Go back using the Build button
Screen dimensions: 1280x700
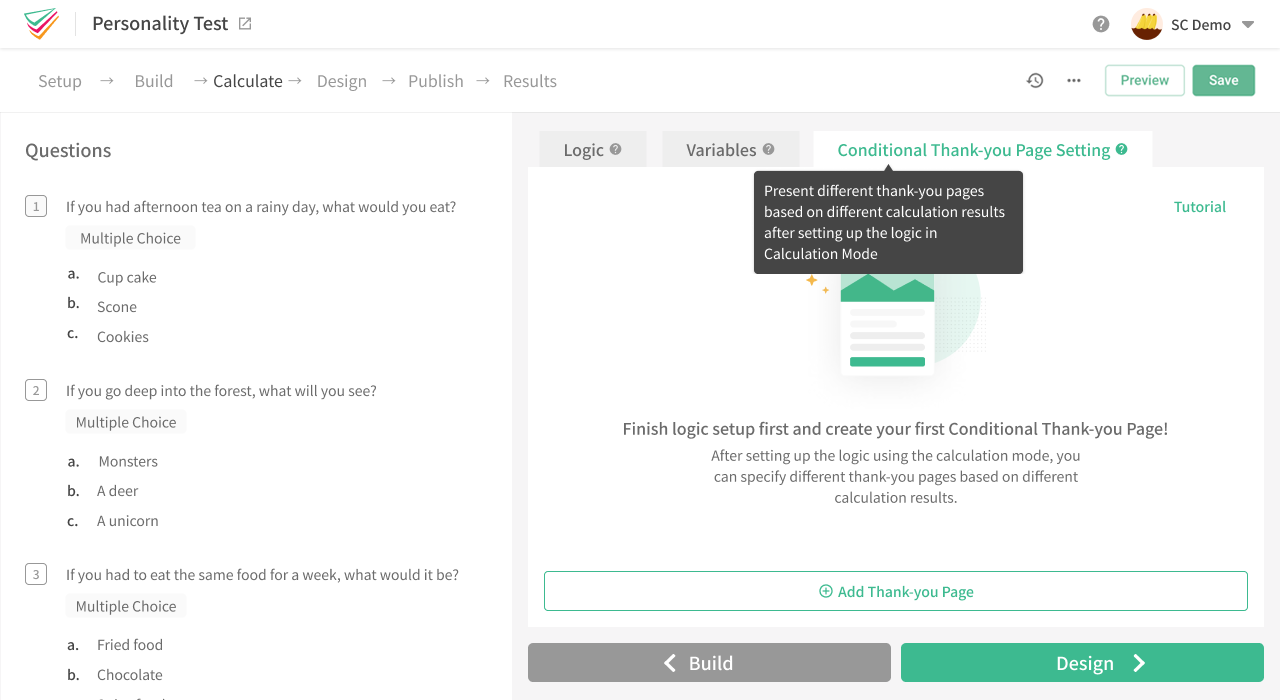[x=708, y=662]
